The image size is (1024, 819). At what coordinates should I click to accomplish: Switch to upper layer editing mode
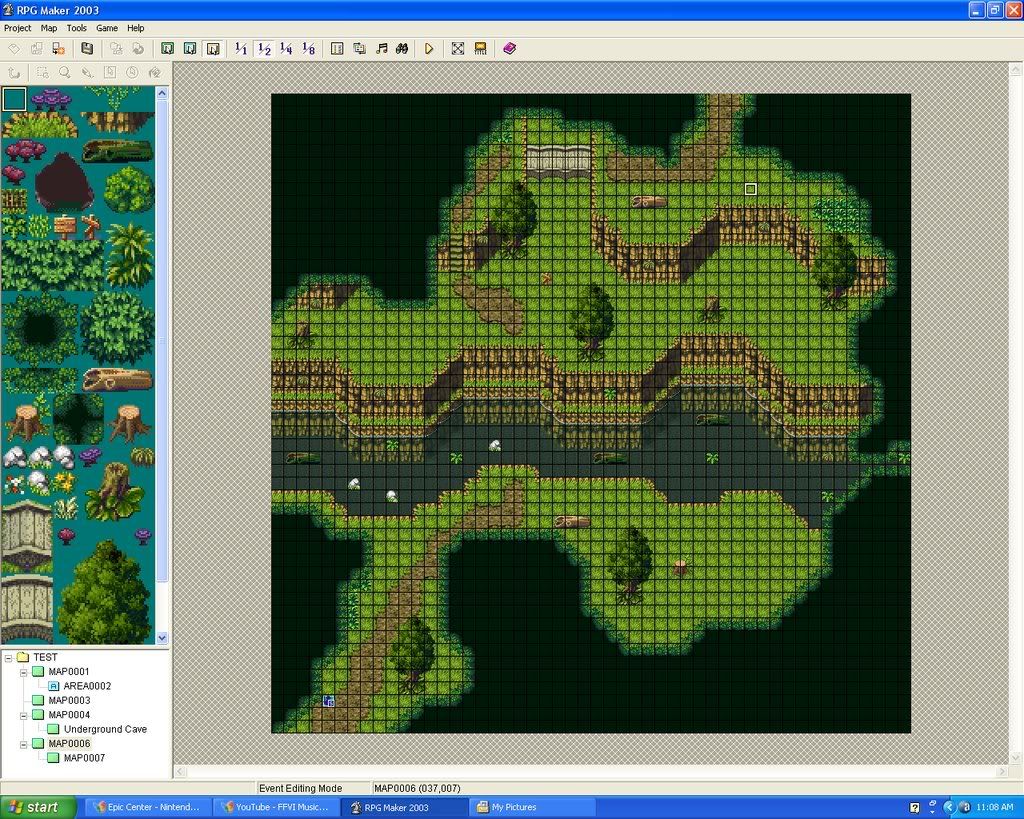pos(189,48)
